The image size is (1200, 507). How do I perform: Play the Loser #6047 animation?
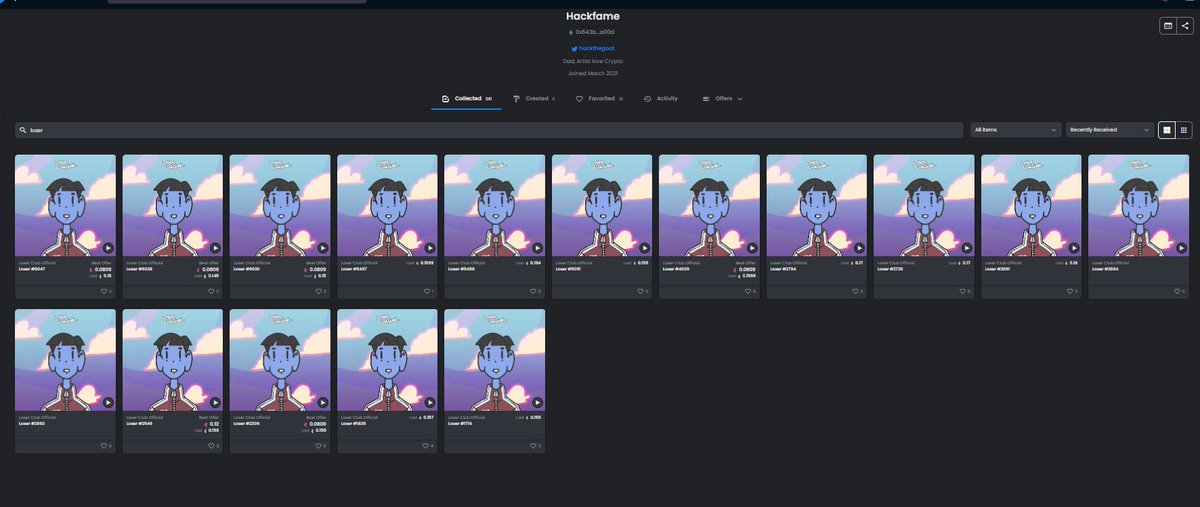coord(108,248)
